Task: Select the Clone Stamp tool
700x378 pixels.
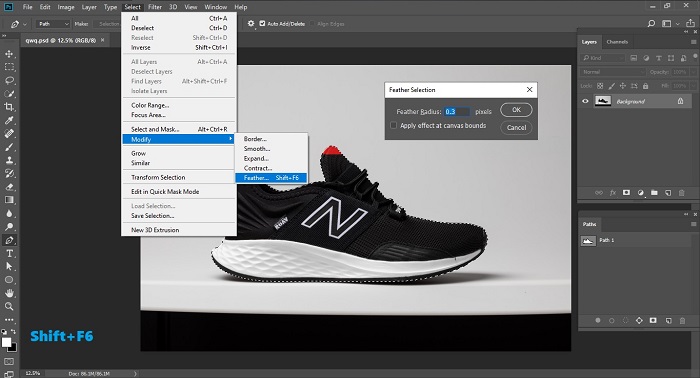Action: 9,160
